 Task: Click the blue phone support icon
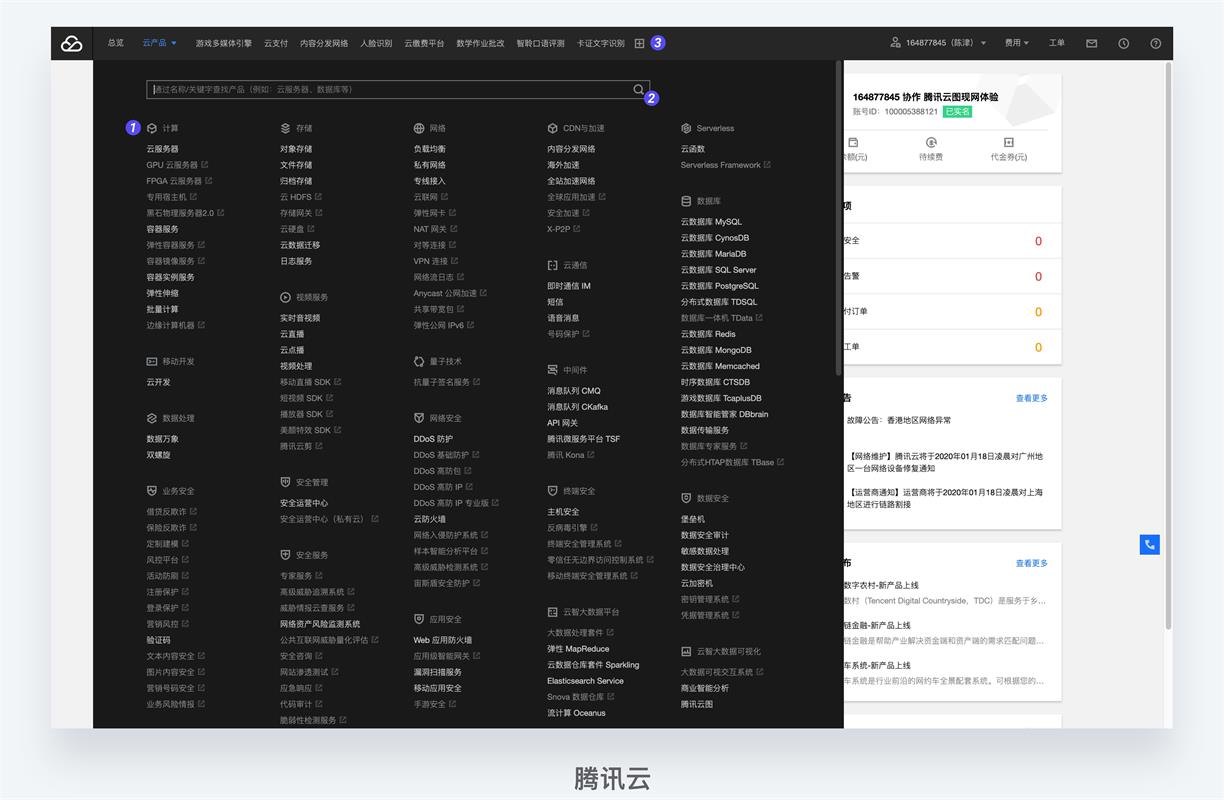pyautogui.click(x=1149, y=545)
